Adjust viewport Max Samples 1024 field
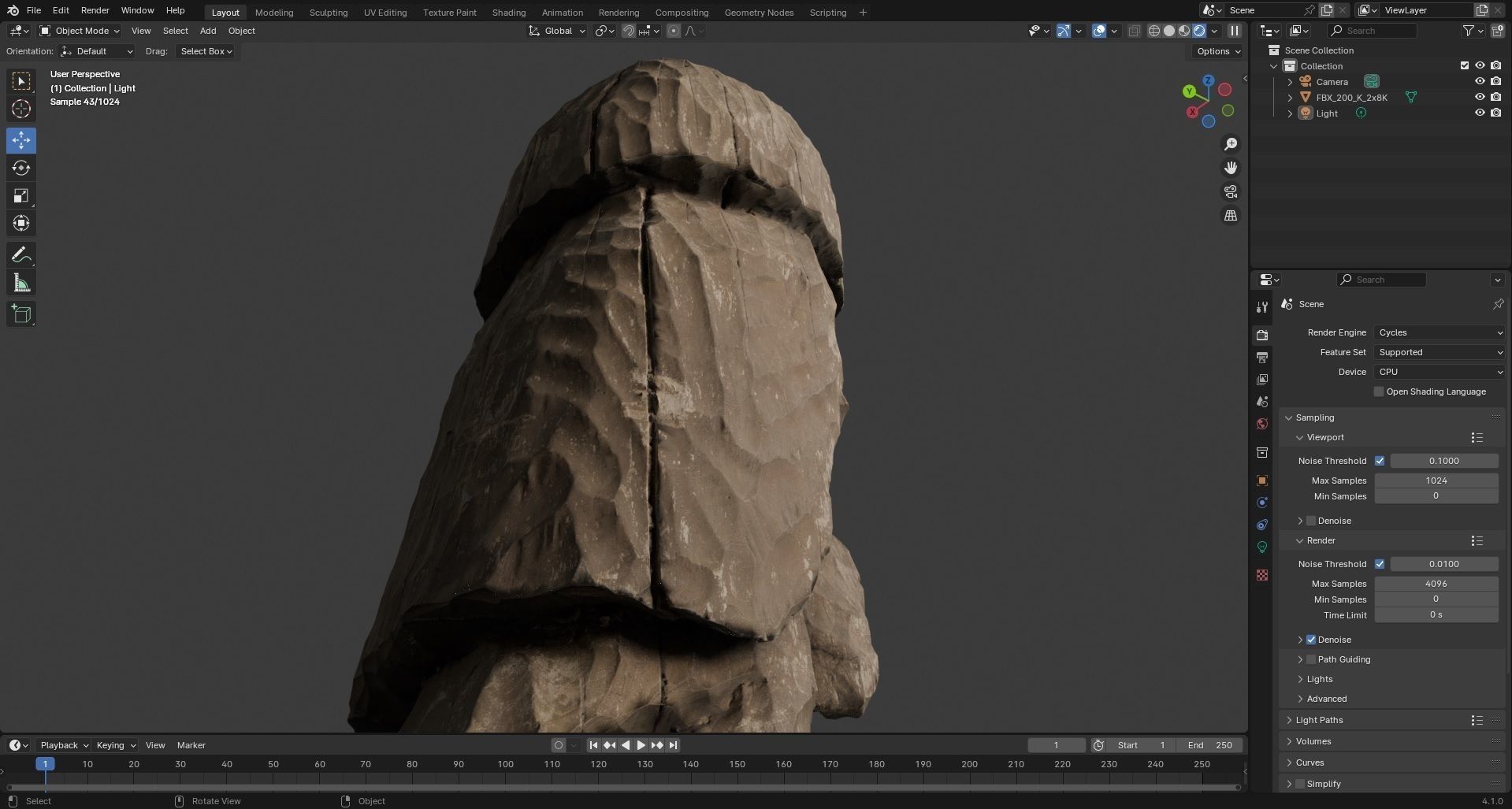 coord(1436,481)
